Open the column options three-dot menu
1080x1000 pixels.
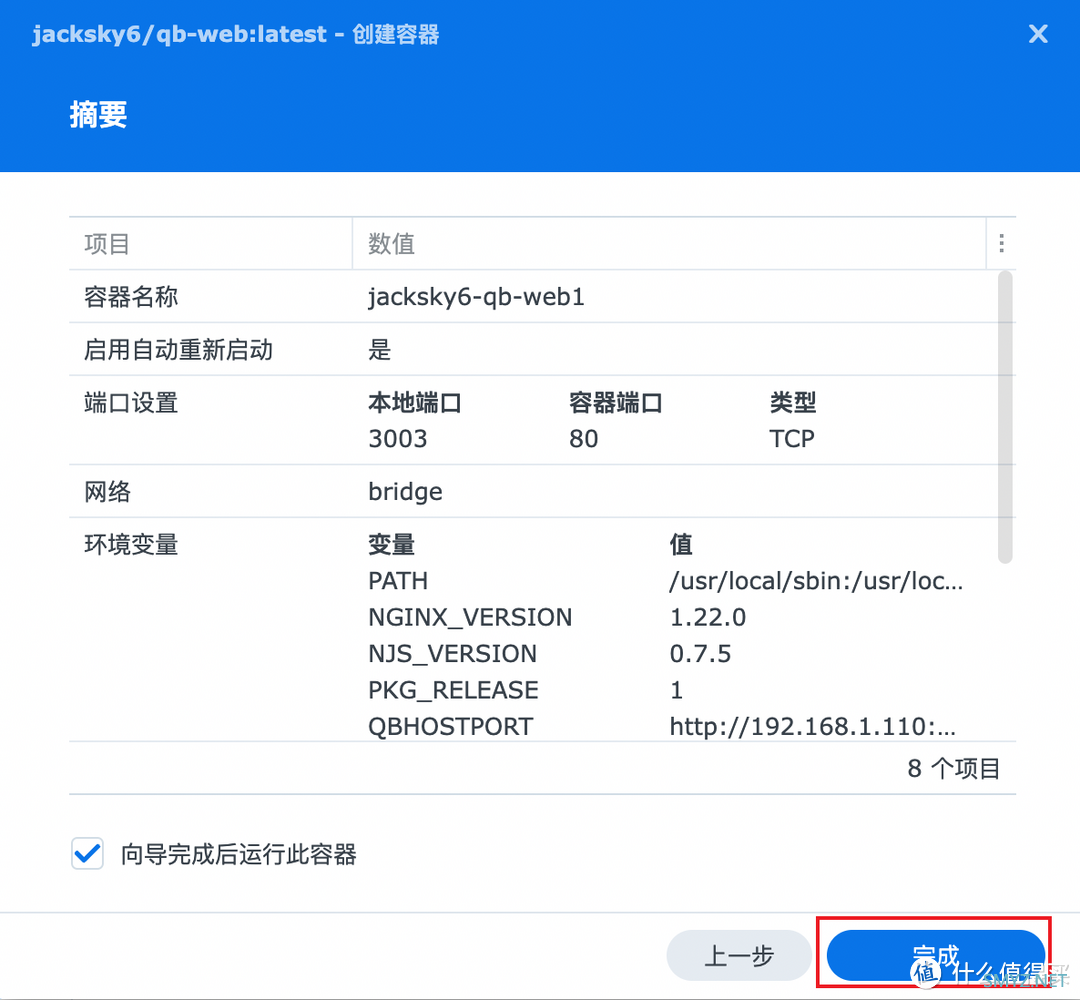[1001, 243]
